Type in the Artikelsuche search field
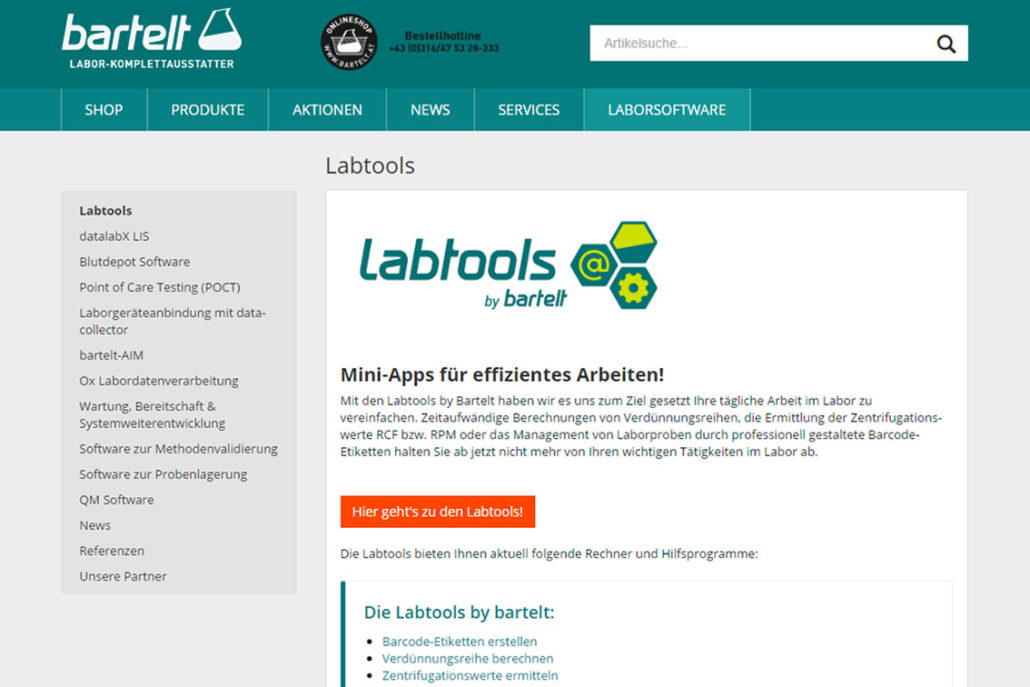 coord(760,44)
